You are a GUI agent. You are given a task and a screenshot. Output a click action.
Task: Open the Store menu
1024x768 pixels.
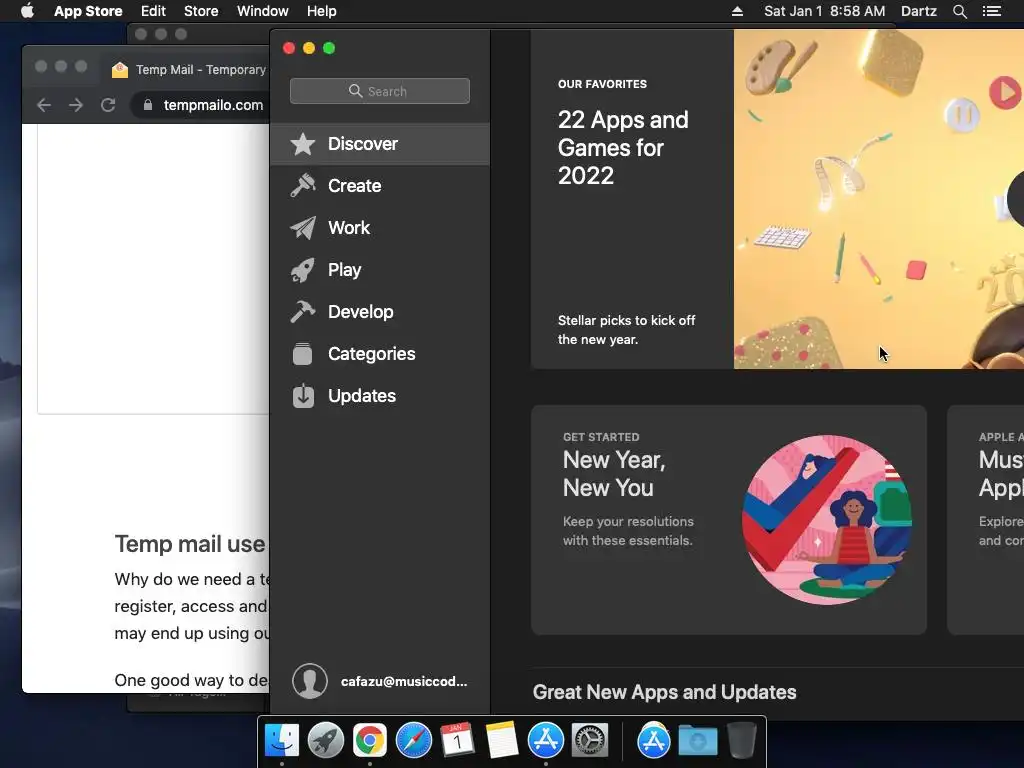(201, 11)
